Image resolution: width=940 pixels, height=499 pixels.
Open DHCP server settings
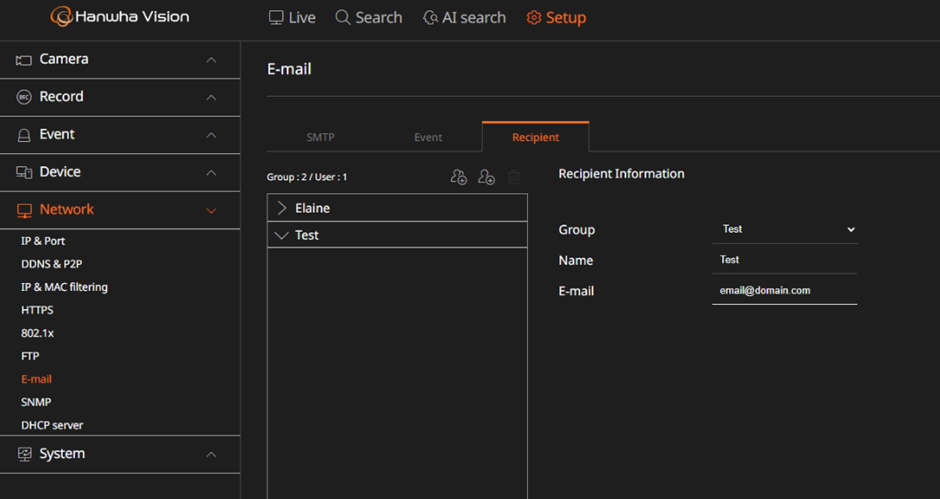(52, 425)
